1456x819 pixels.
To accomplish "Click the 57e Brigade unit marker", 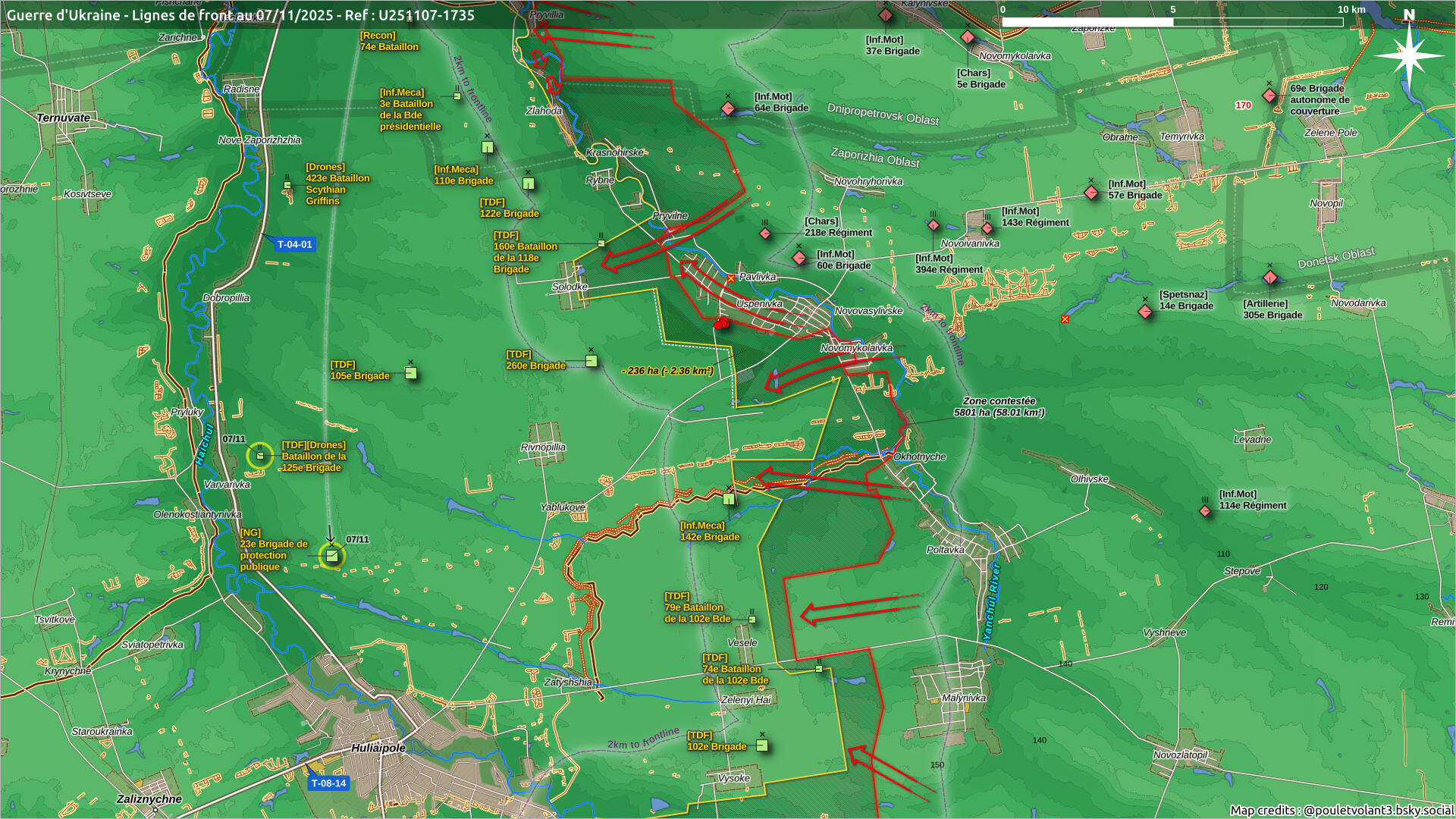I will (x=1091, y=193).
